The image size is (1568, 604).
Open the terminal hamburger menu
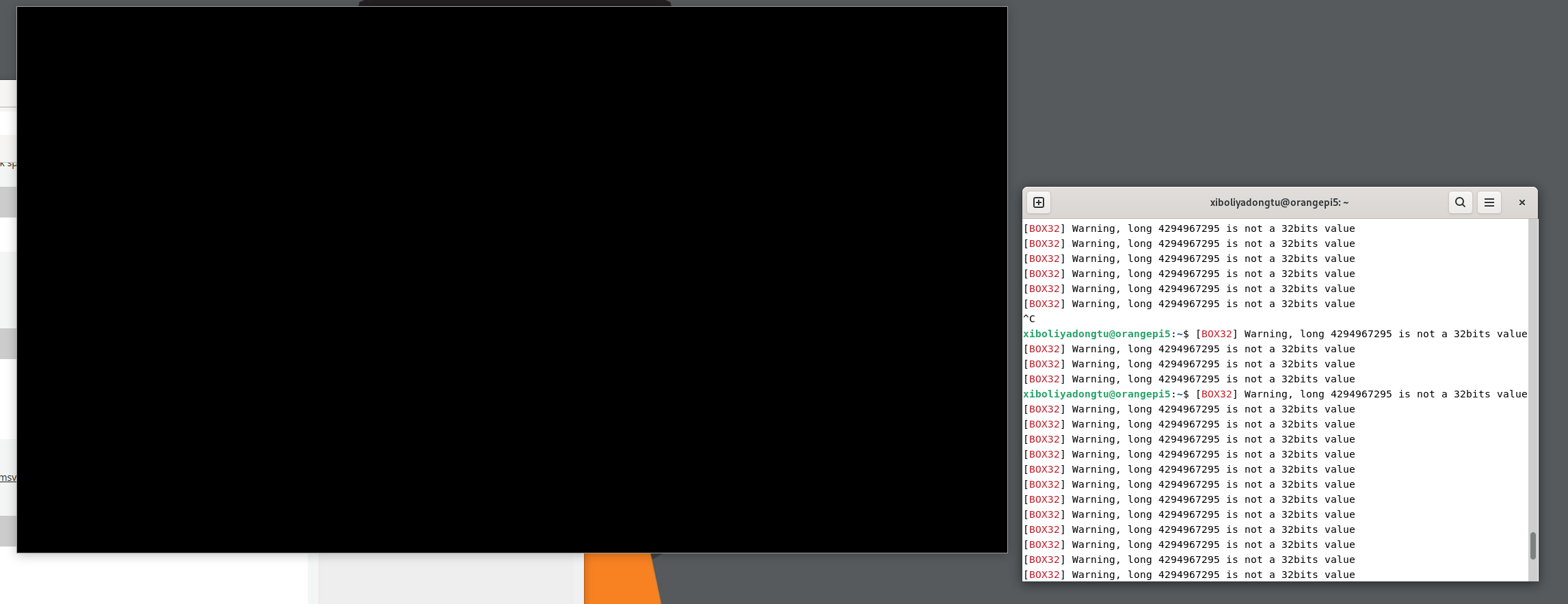(1489, 202)
